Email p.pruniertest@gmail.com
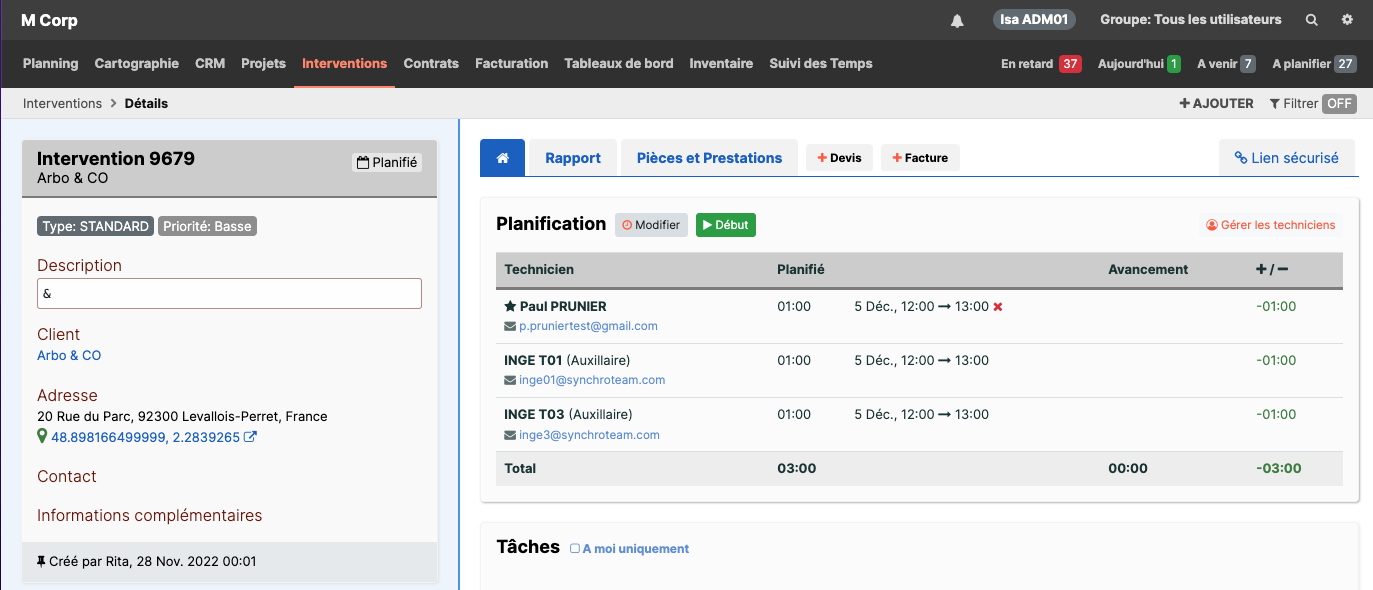This screenshot has width=1373, height=590. coord(588,326)
